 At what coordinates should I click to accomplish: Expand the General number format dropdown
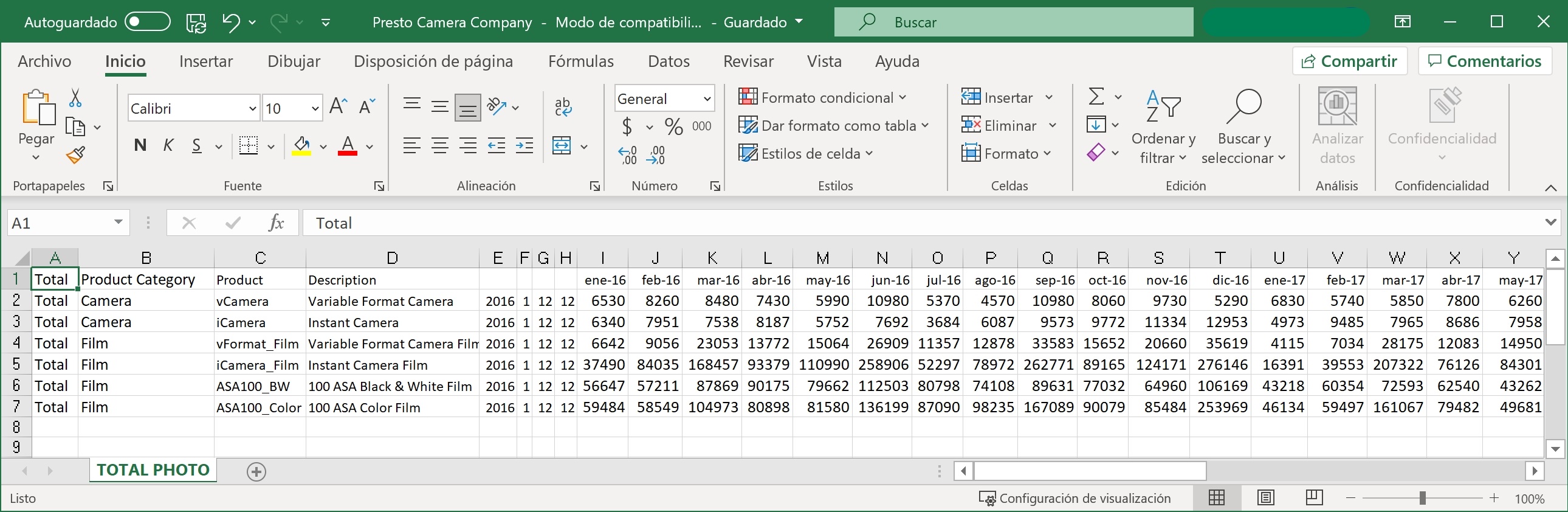(707, 99)
